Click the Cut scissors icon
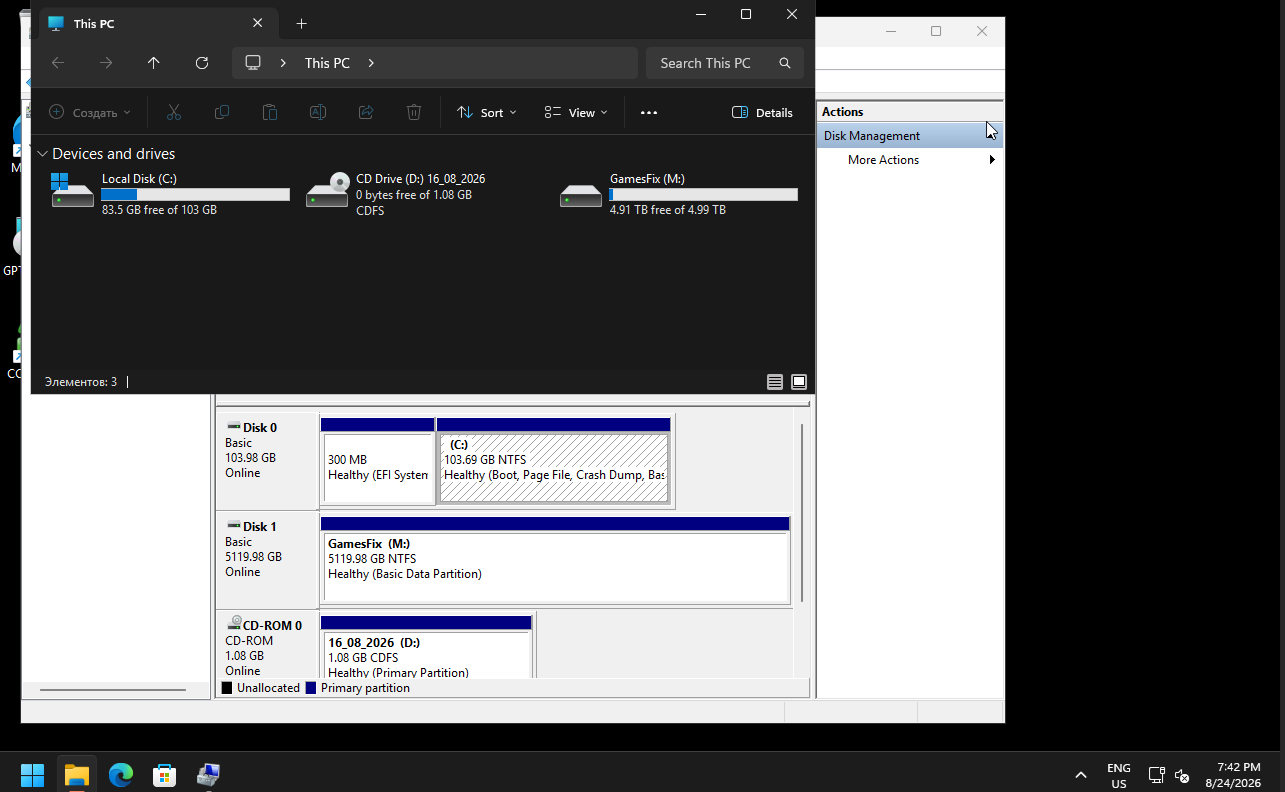 point(174,113)
